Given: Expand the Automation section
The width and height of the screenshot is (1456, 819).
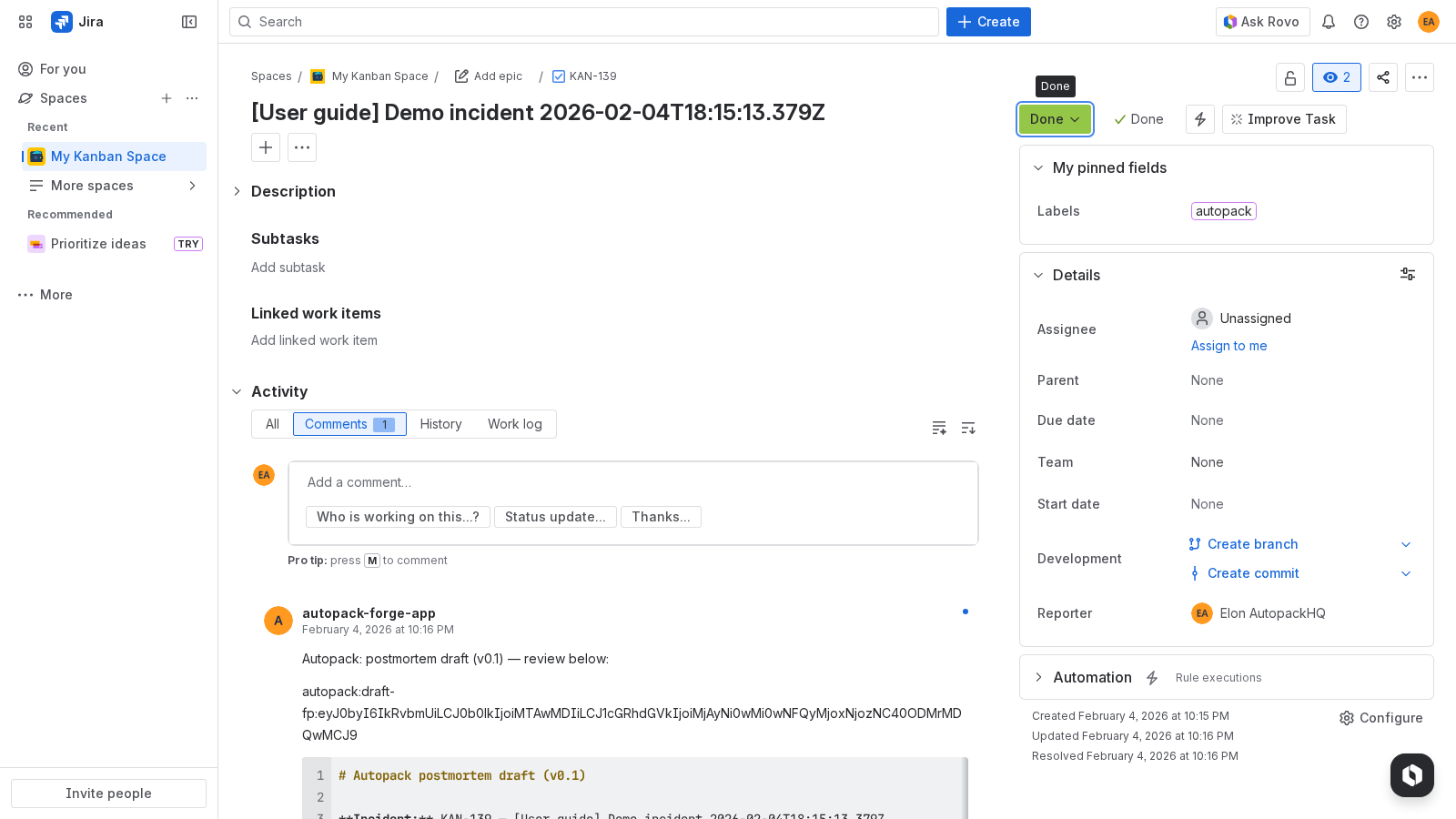Looking at the screenshot, I should tap(1038, 677).
